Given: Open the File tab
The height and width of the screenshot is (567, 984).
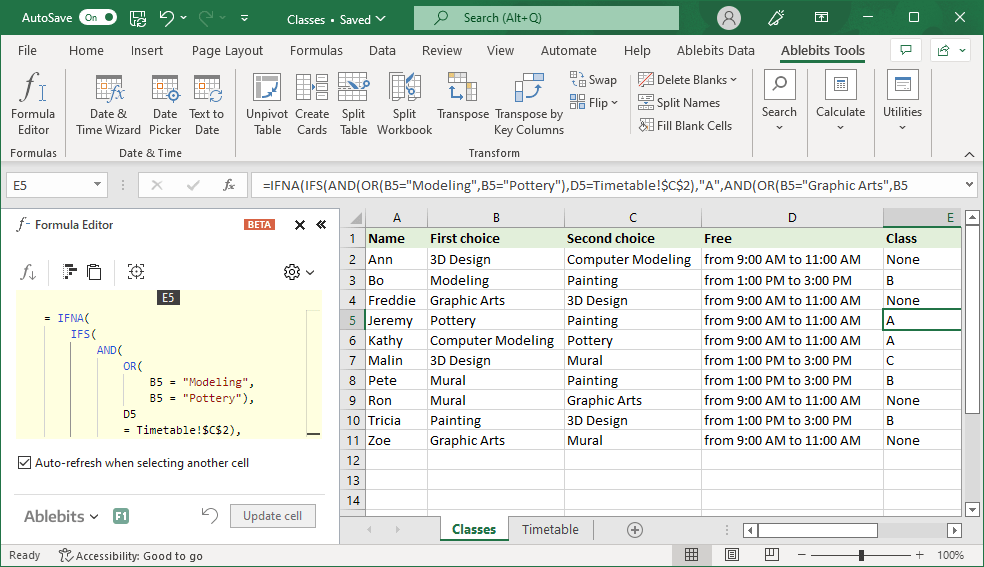Looking at the screenshot, I should point(27,50).
